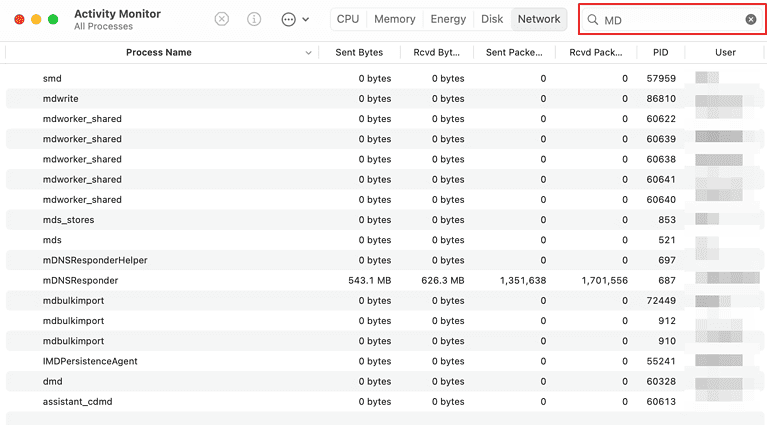Clear the search field text

coord(751,20)
